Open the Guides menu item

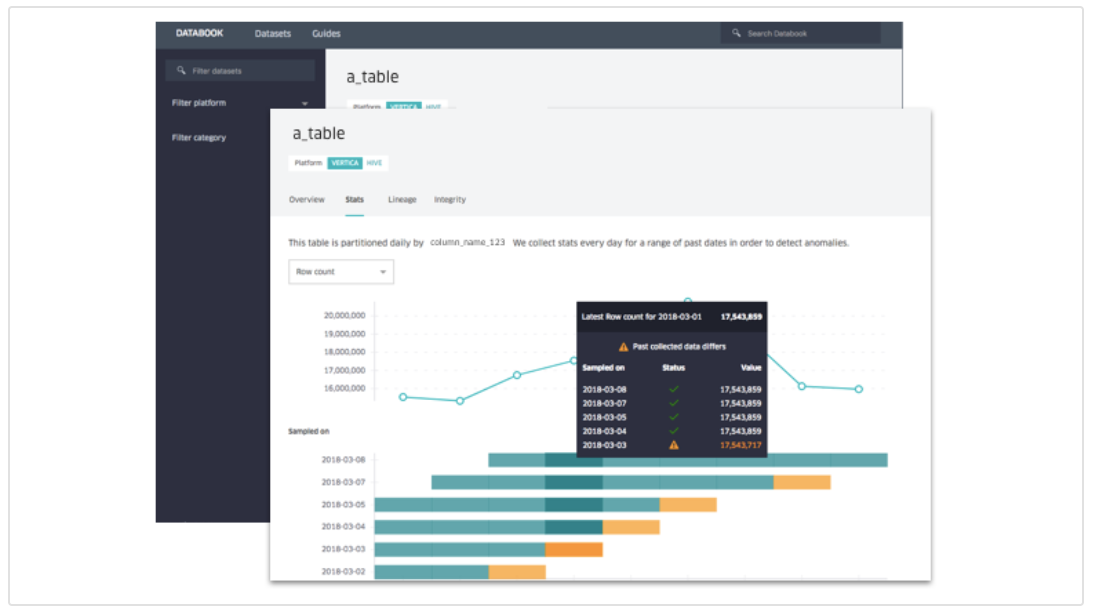coord(326,34)
